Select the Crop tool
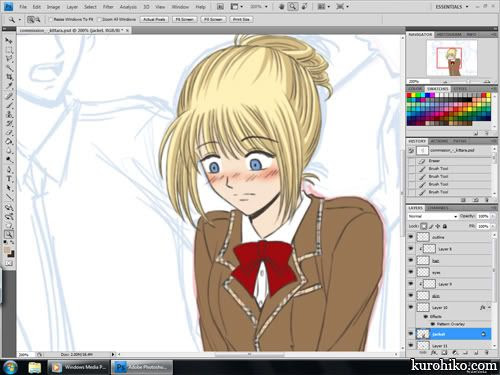The image size is (500, 375). click(9, 78)
